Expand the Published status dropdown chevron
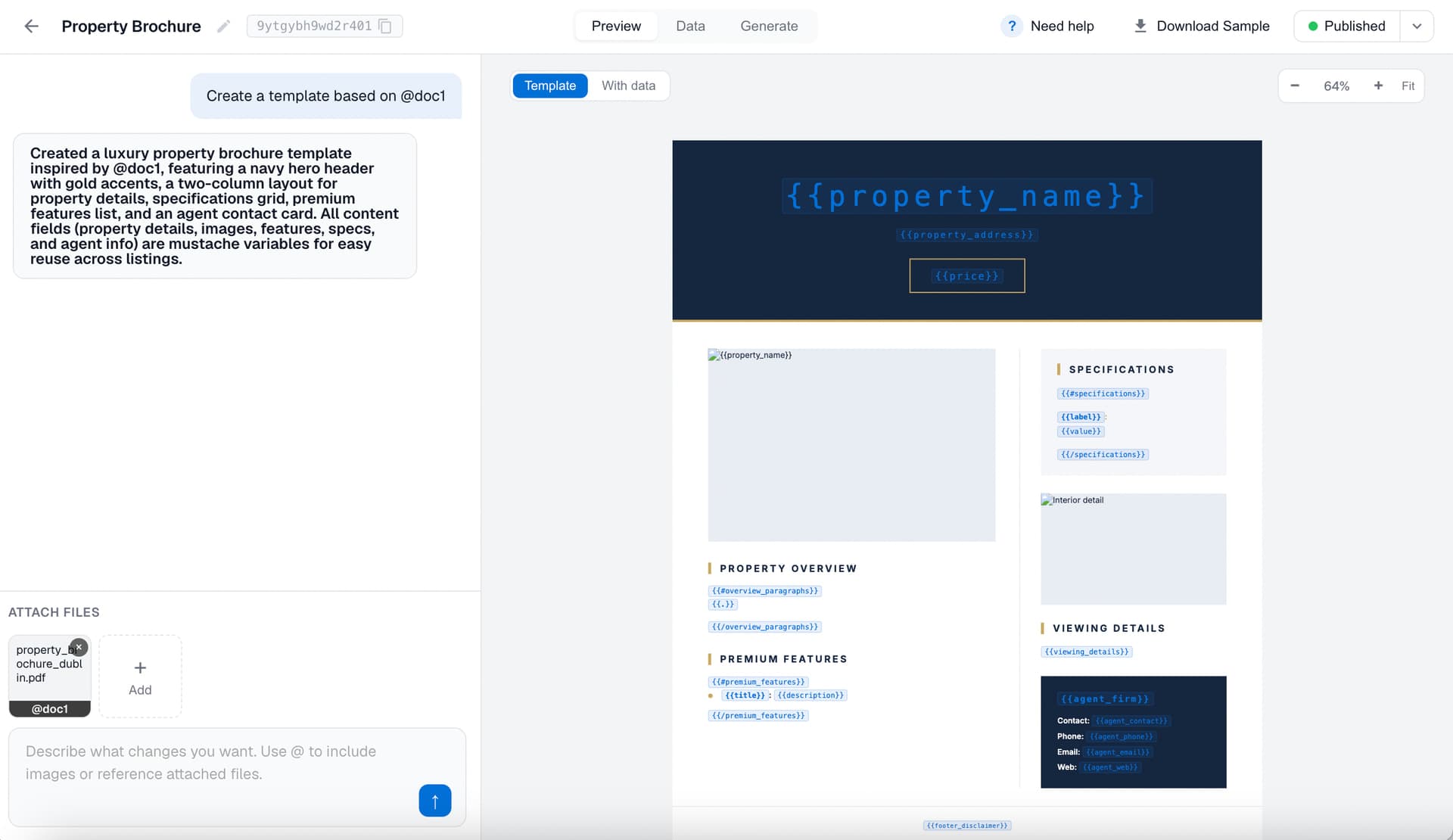The height and width of the screenshot is (840, 1453). (1417, 26)
